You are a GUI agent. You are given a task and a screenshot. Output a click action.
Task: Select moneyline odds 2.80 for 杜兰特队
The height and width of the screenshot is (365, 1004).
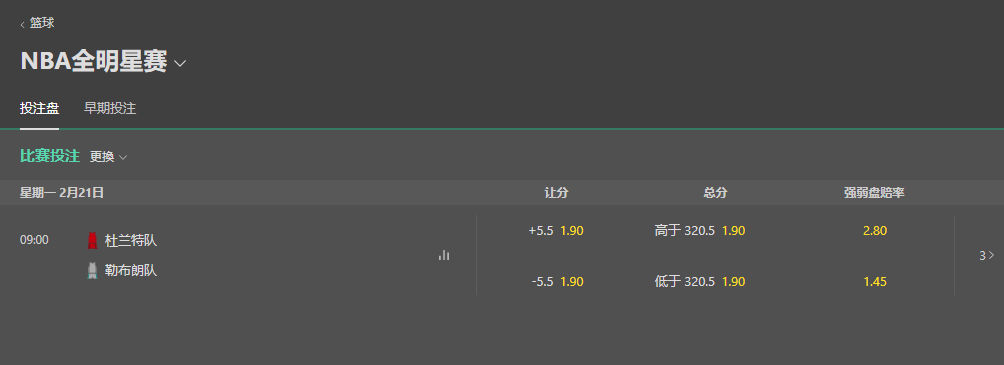tap(875, 231)
